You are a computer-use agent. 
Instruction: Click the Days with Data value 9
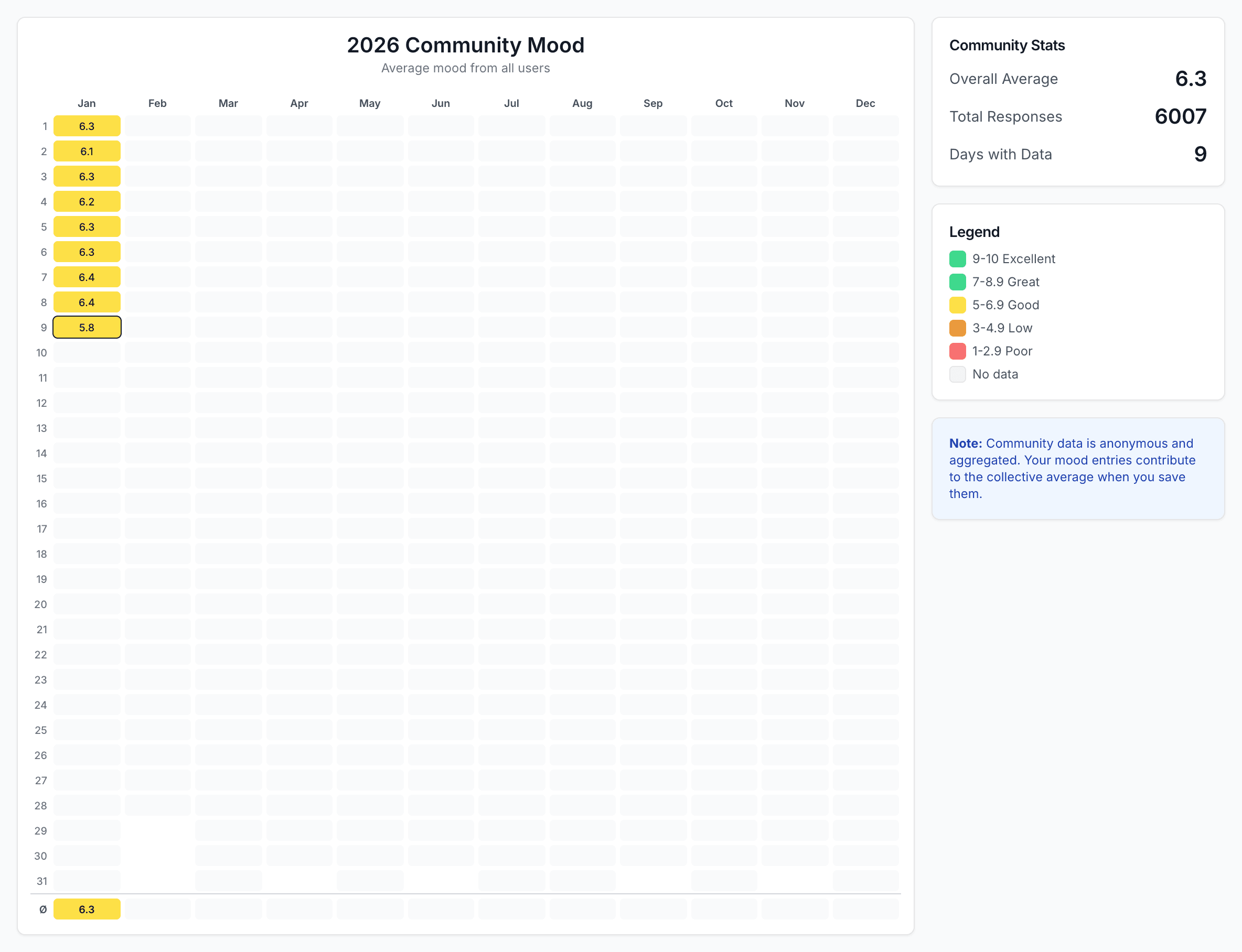pyautogui.click(x=1200, y=154)
